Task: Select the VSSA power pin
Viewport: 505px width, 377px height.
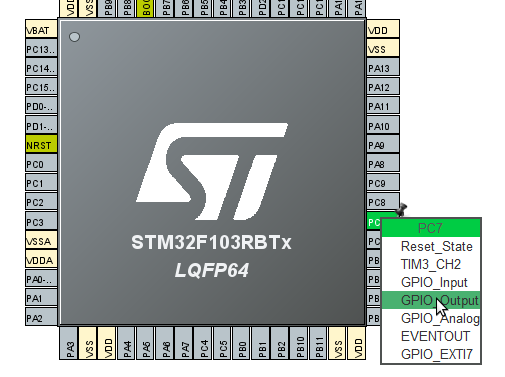Action: pos(41,240)
